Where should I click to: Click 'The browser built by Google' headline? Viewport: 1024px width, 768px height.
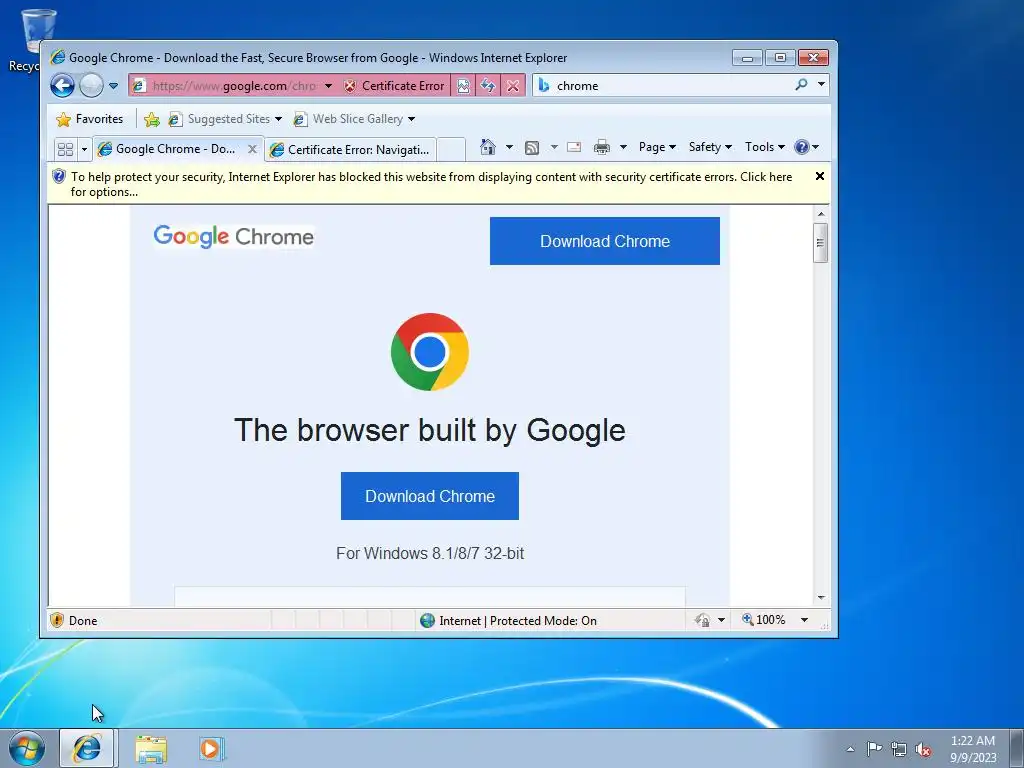click(x=430, y=430)
